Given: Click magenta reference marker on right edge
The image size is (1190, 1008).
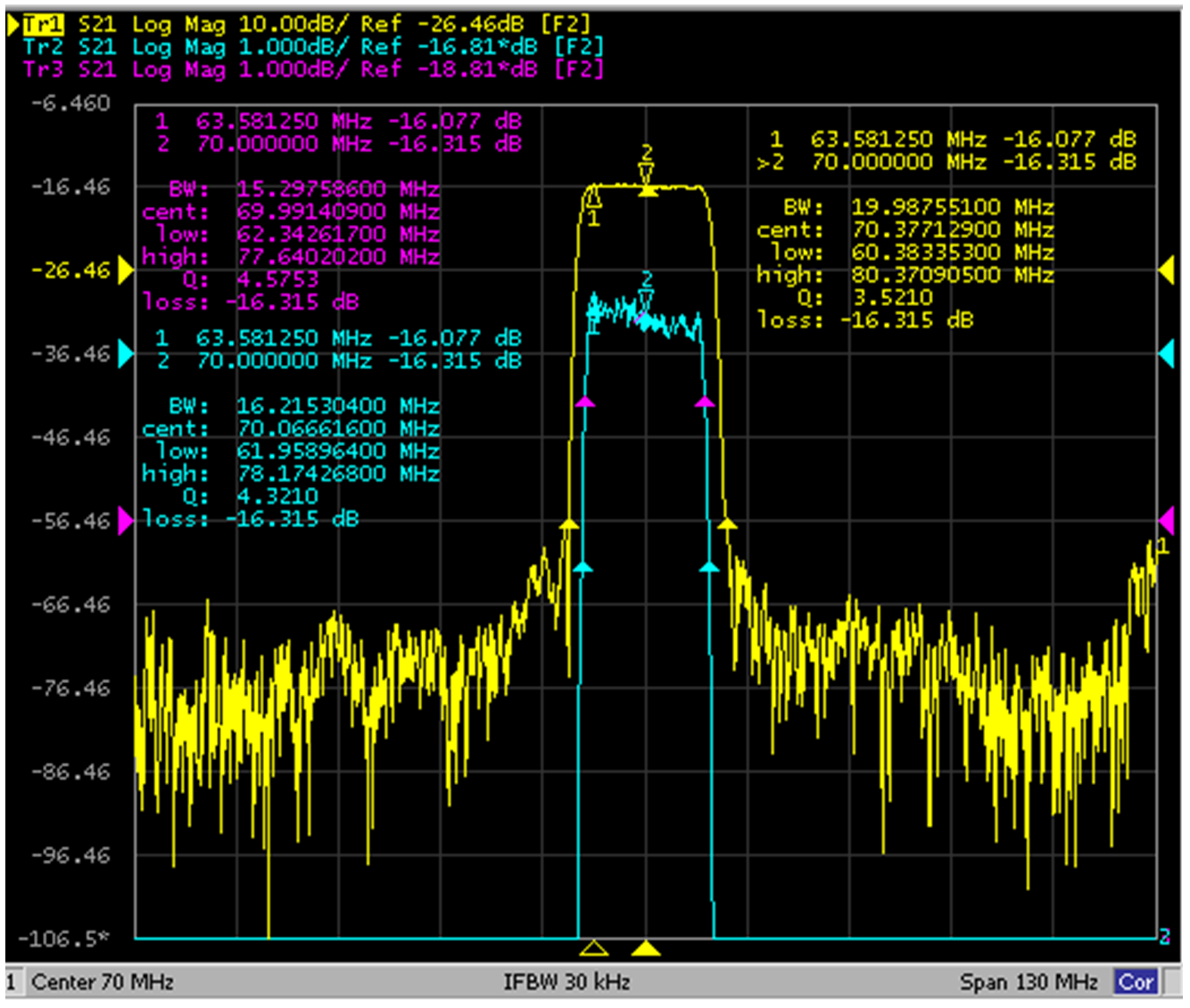Looking at the screenshot, I should point(1166,521).
